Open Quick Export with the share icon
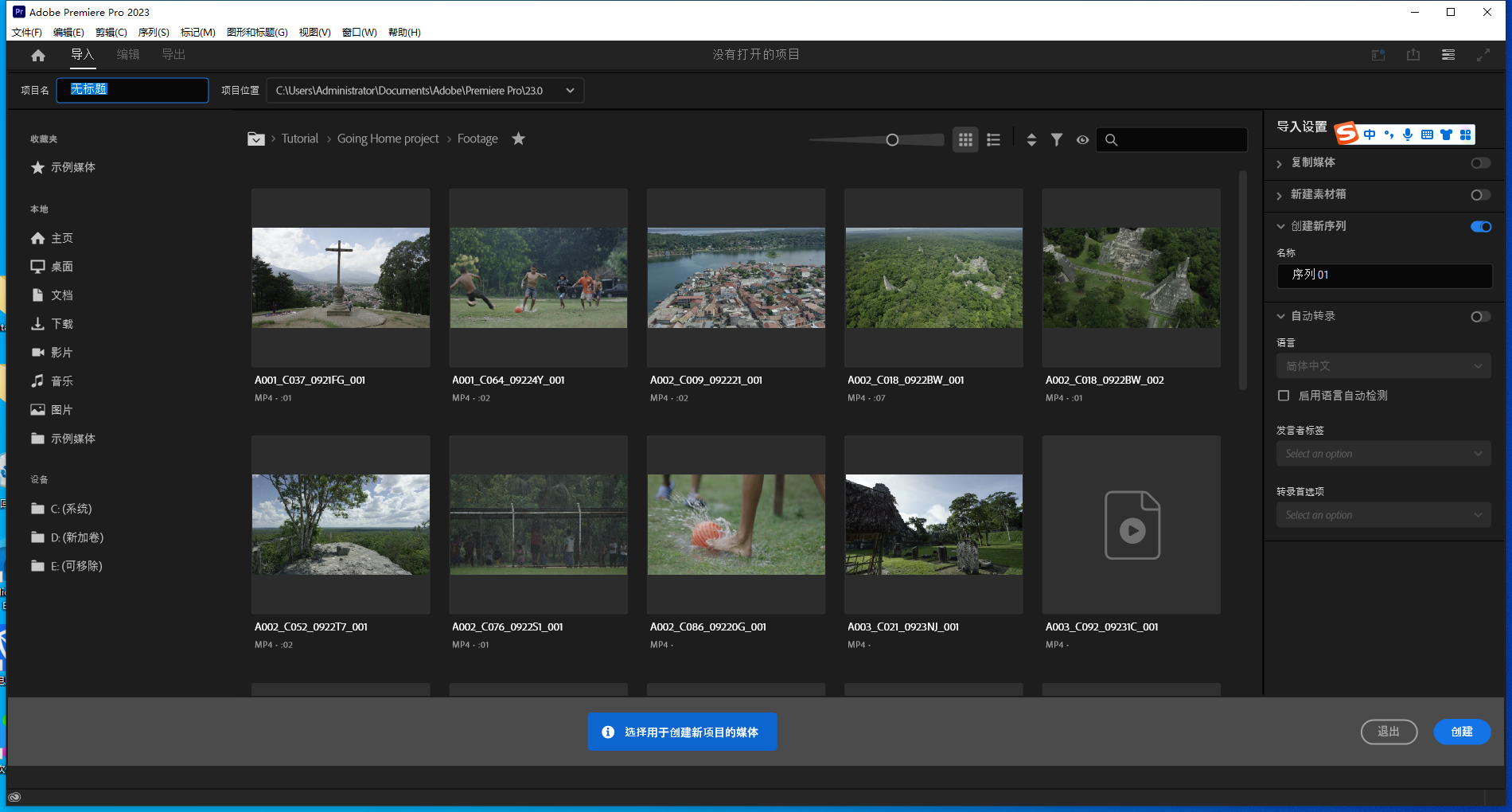The height and width of the screenshot is (812, 1512). (1413, 54)
